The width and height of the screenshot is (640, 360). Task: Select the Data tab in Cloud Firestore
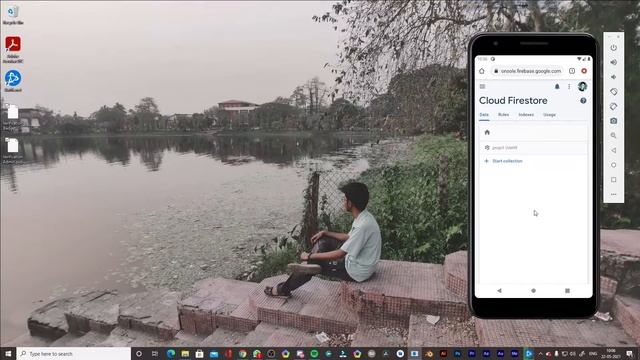click(x=484, y=115)
